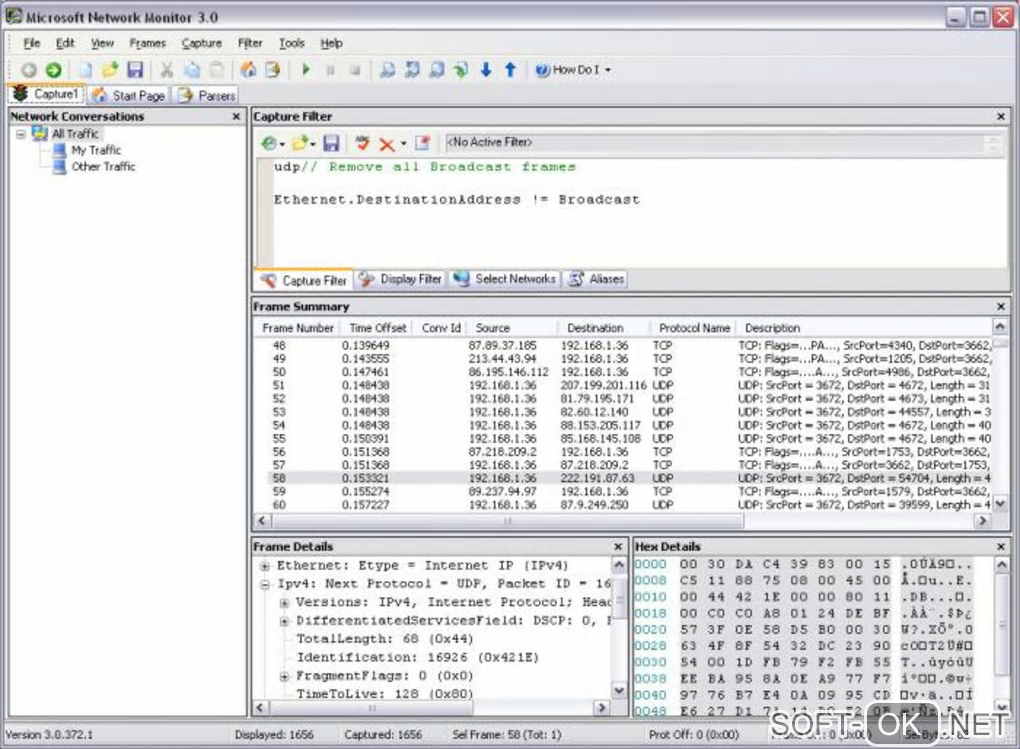Click the Copy icon in toolbar
Image resolution: width=1020 pixels, height=749 pixels.
pyautogui.click(x=192, y=70)
